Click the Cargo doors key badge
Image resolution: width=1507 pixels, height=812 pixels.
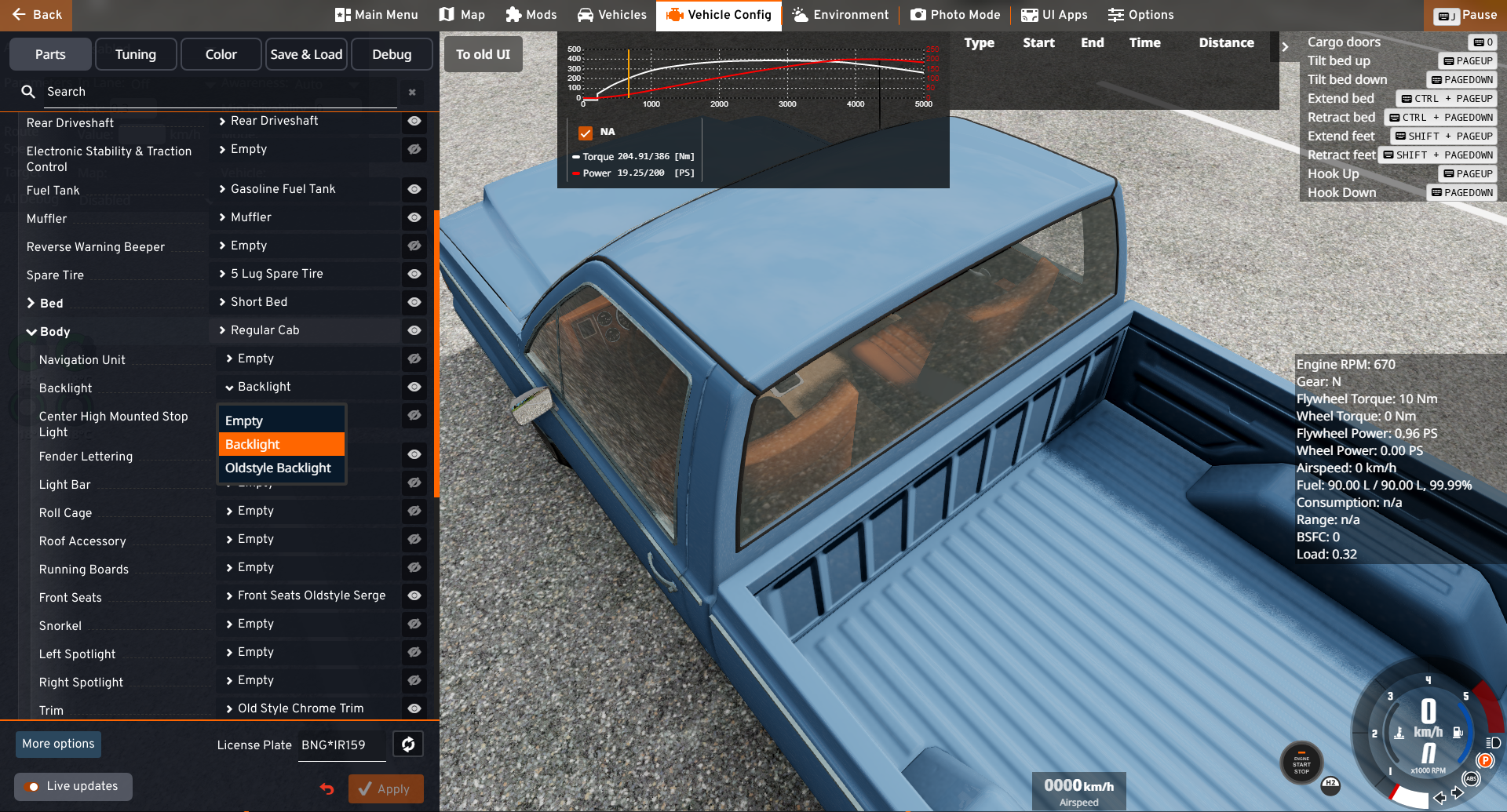click(x=1483, y=42)
